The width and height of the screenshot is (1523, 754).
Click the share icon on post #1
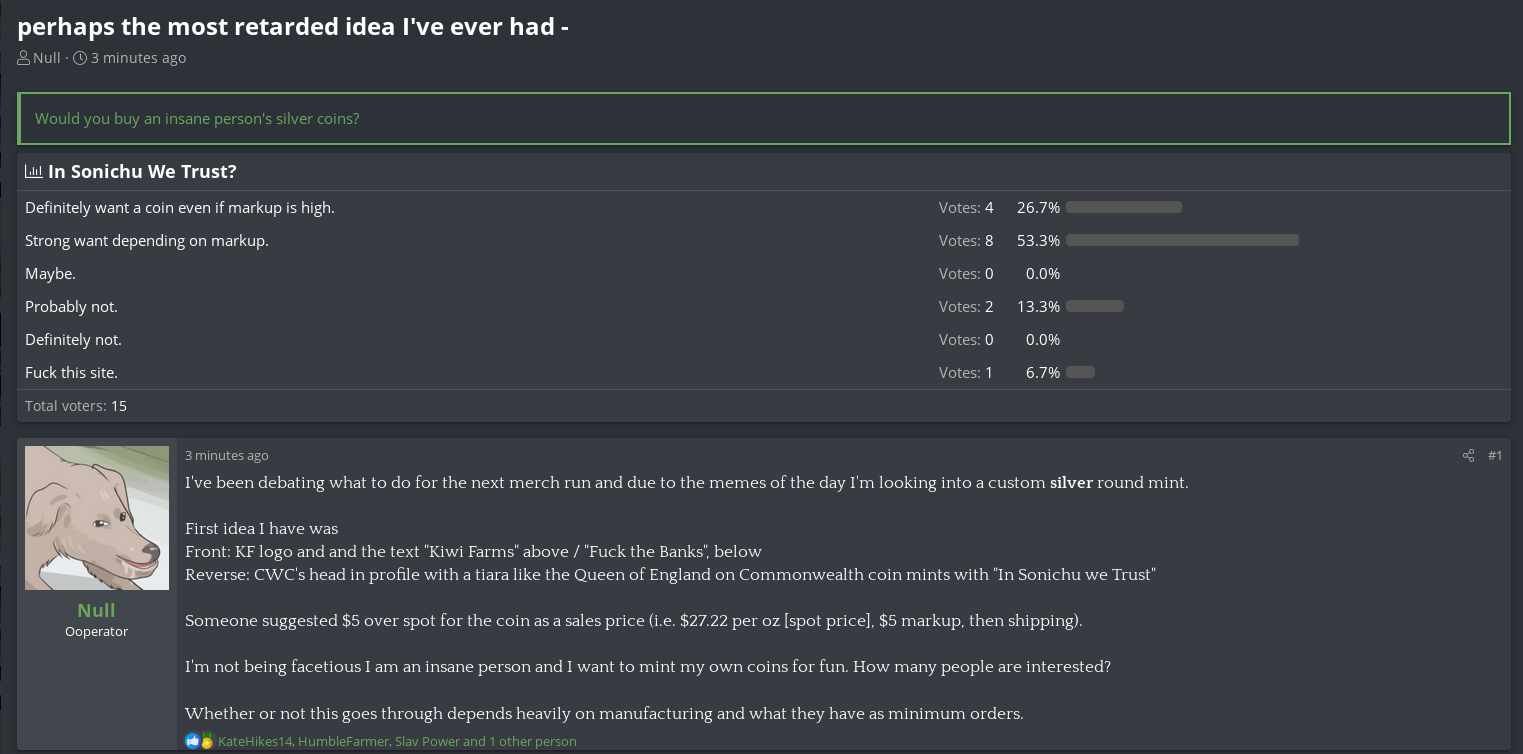tap(1468, 456)
